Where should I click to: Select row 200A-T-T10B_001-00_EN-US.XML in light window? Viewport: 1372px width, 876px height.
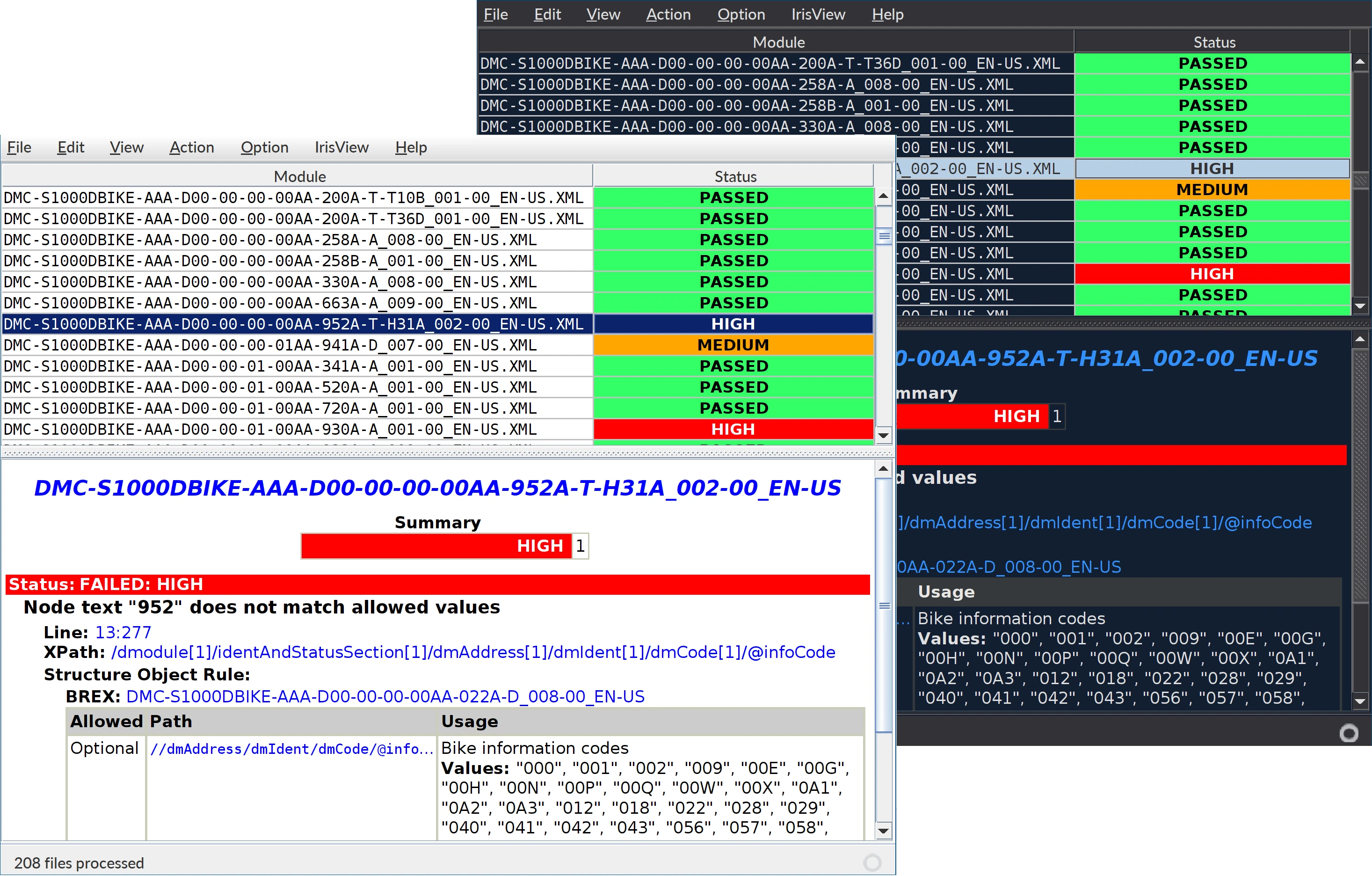point(437,198)
